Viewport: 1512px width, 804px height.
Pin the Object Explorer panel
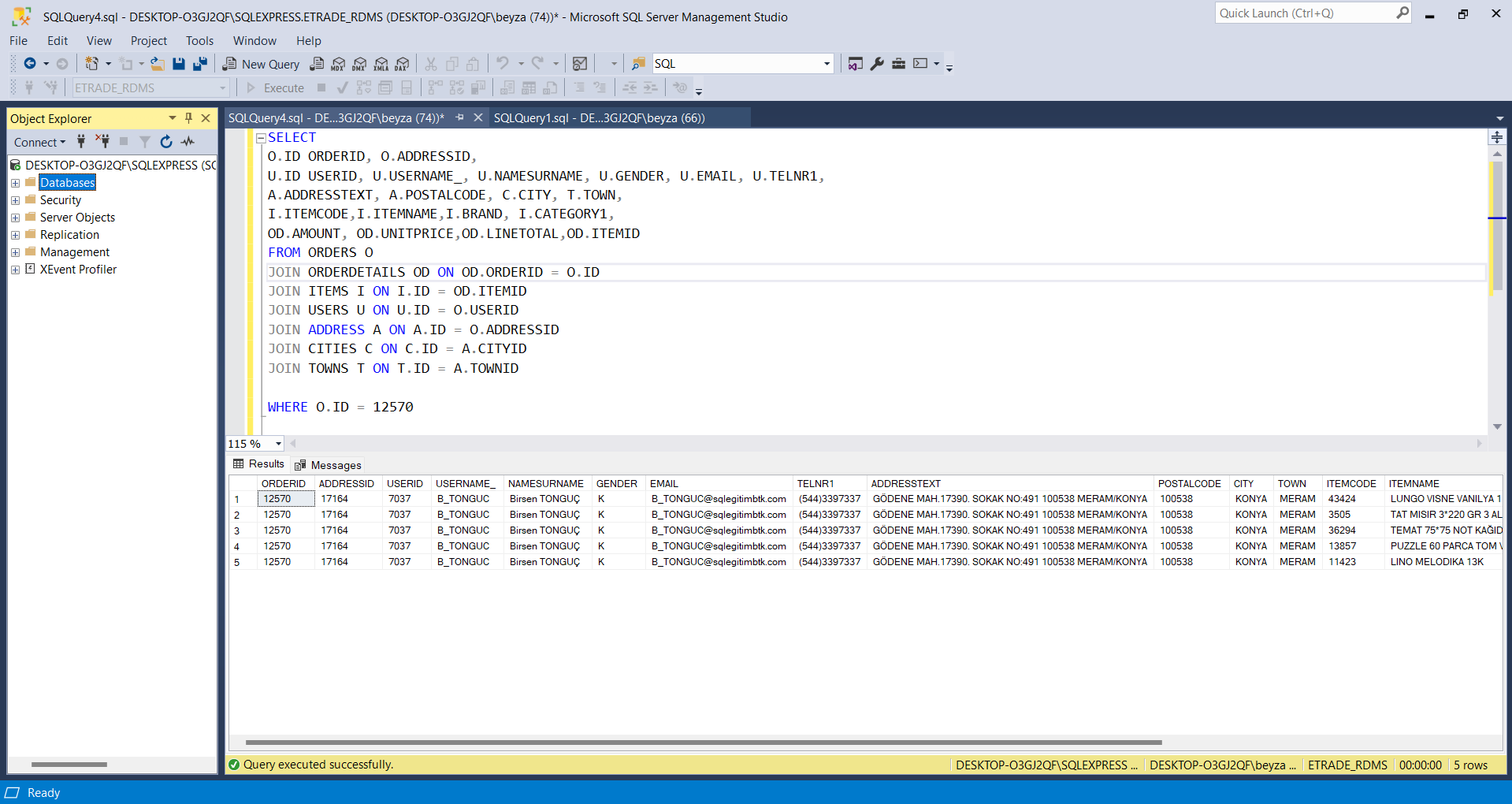[188, 118]
